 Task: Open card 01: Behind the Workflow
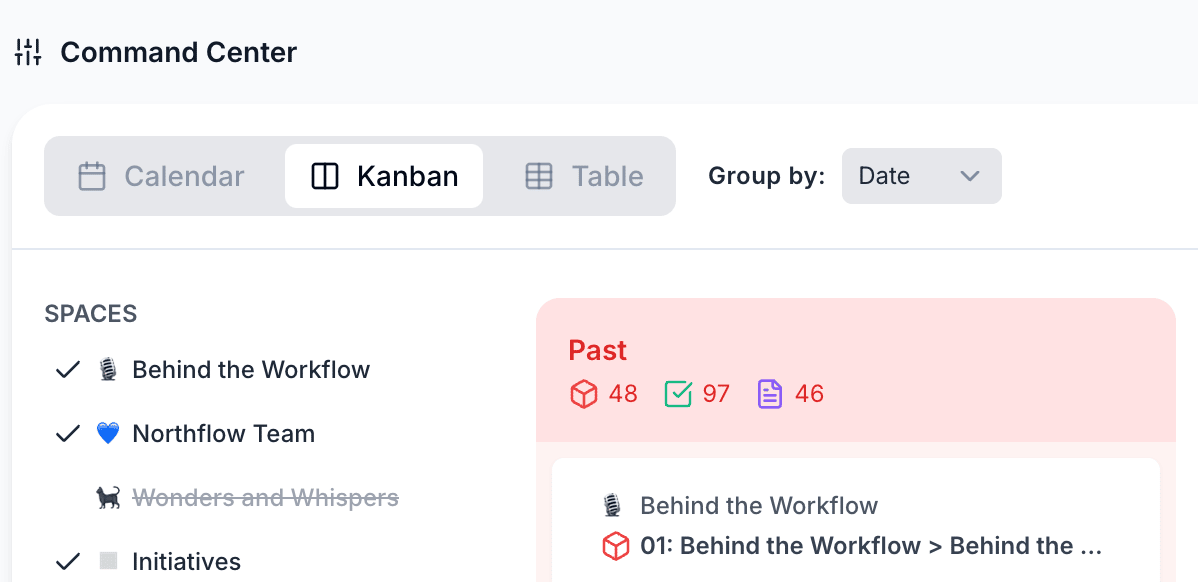[x=872, y=546]
